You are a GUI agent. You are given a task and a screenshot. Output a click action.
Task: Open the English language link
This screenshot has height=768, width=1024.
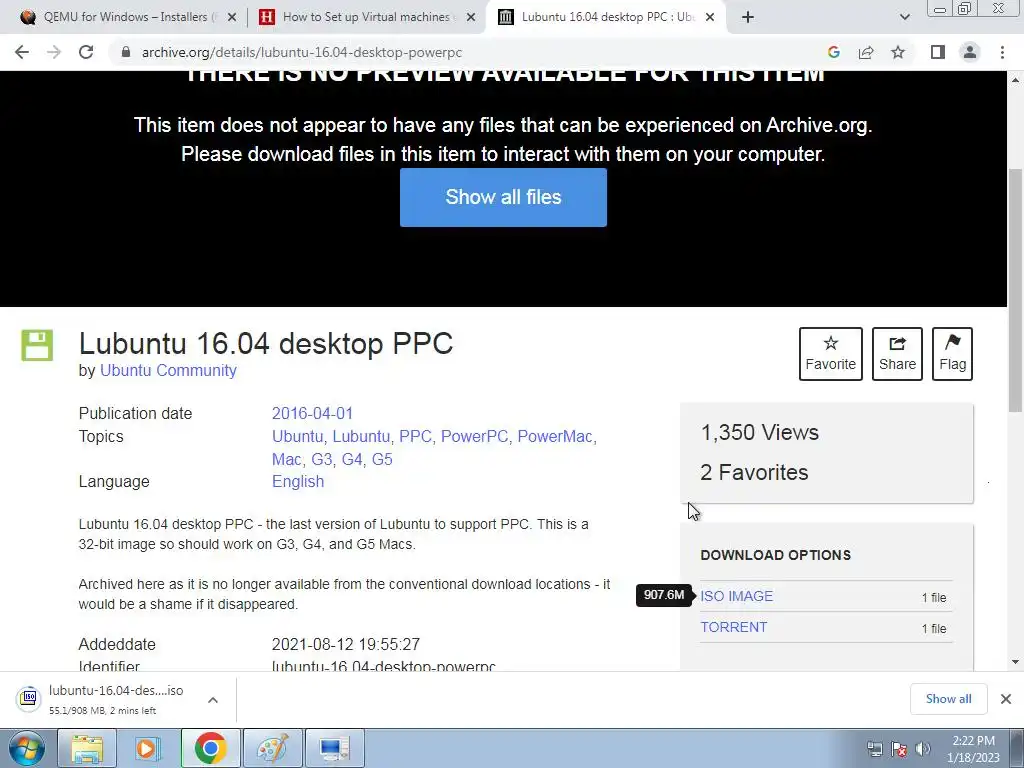[298, 481]
